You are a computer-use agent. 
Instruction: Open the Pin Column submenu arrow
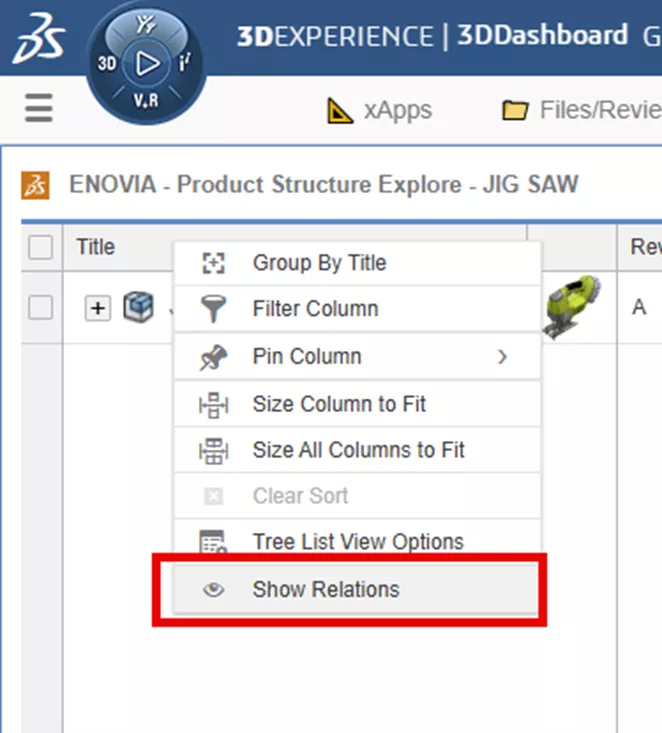point(502,357)
